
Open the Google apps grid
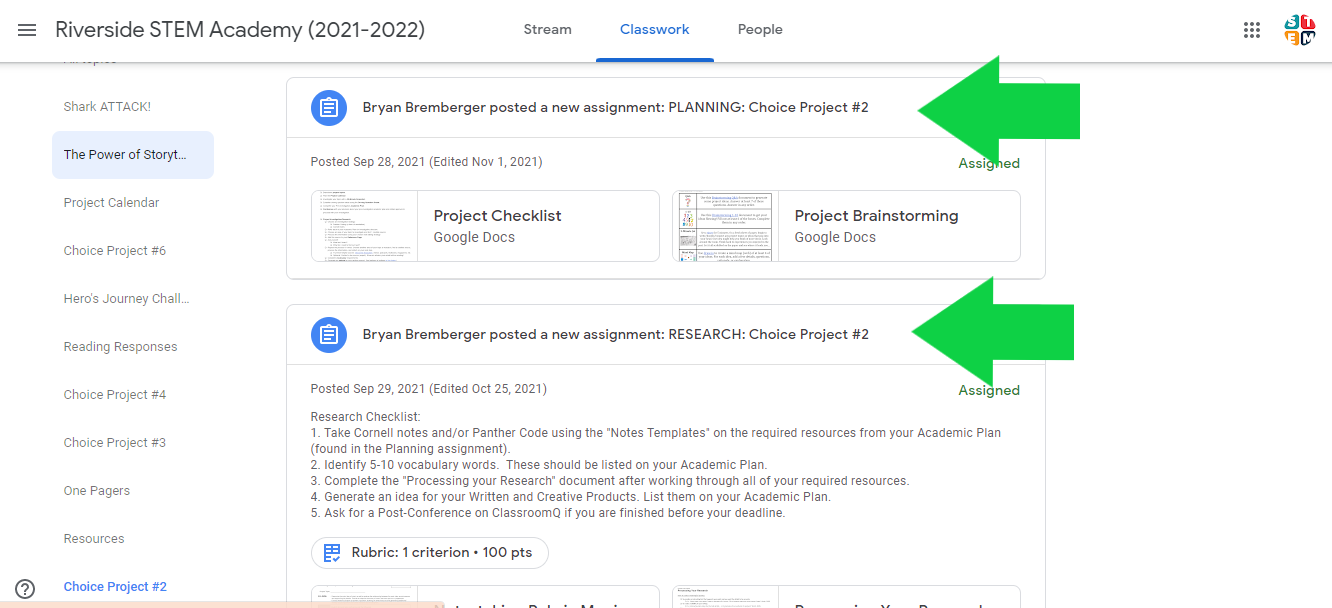1252,30
